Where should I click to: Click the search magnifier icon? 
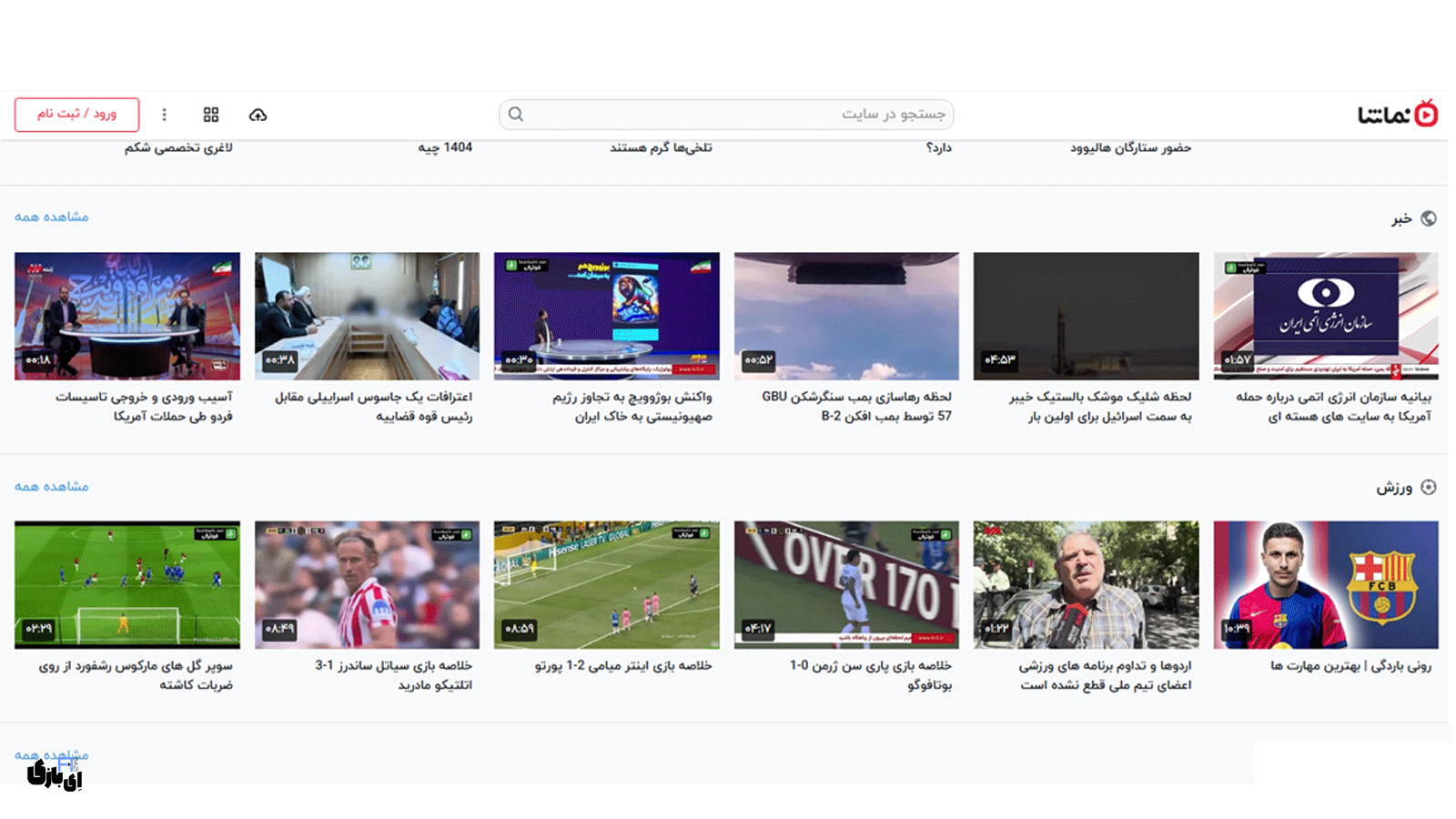pyautogui.click(x=516, y=115)
